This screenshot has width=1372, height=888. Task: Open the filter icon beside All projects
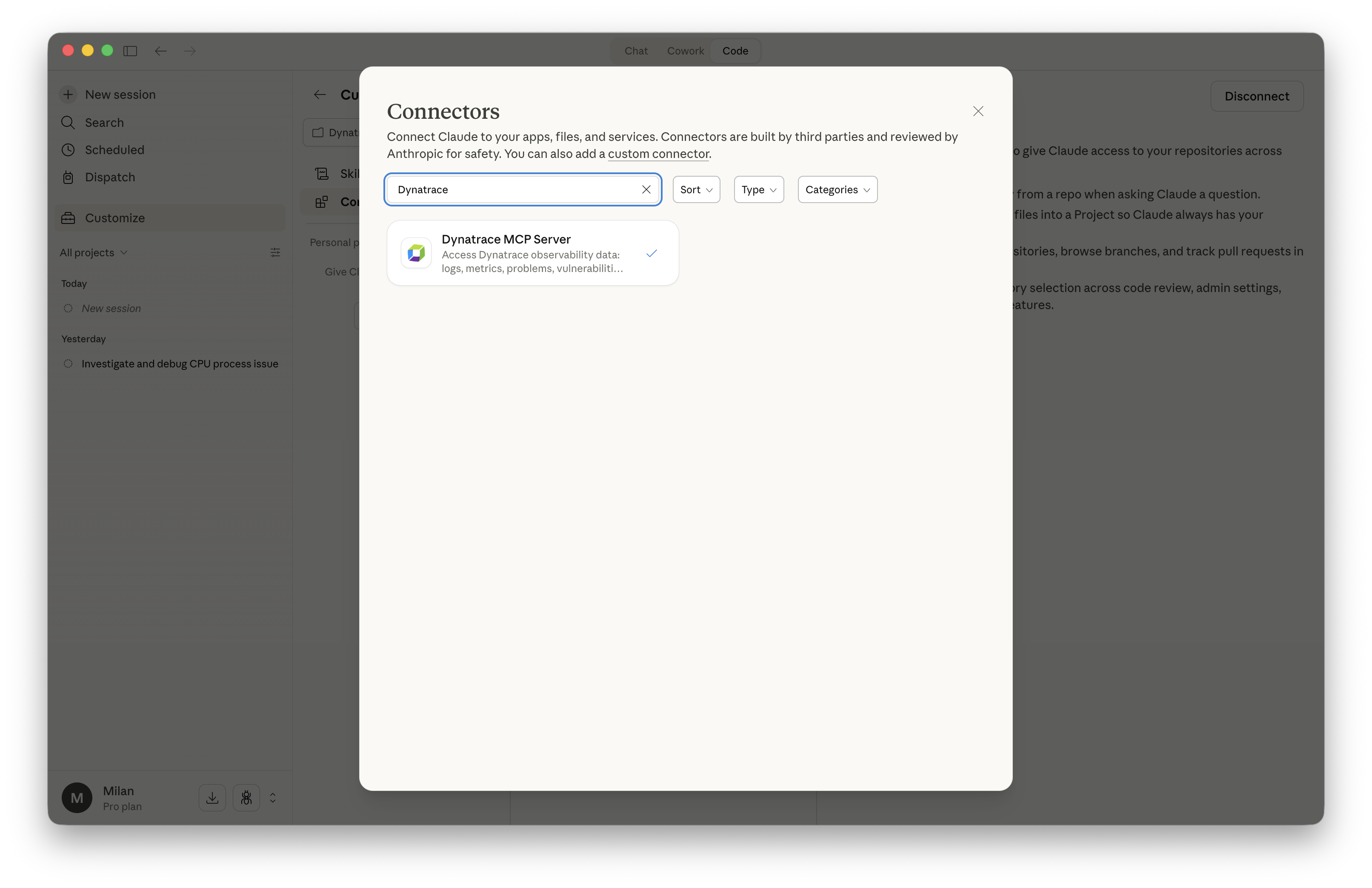click(275, 252)
